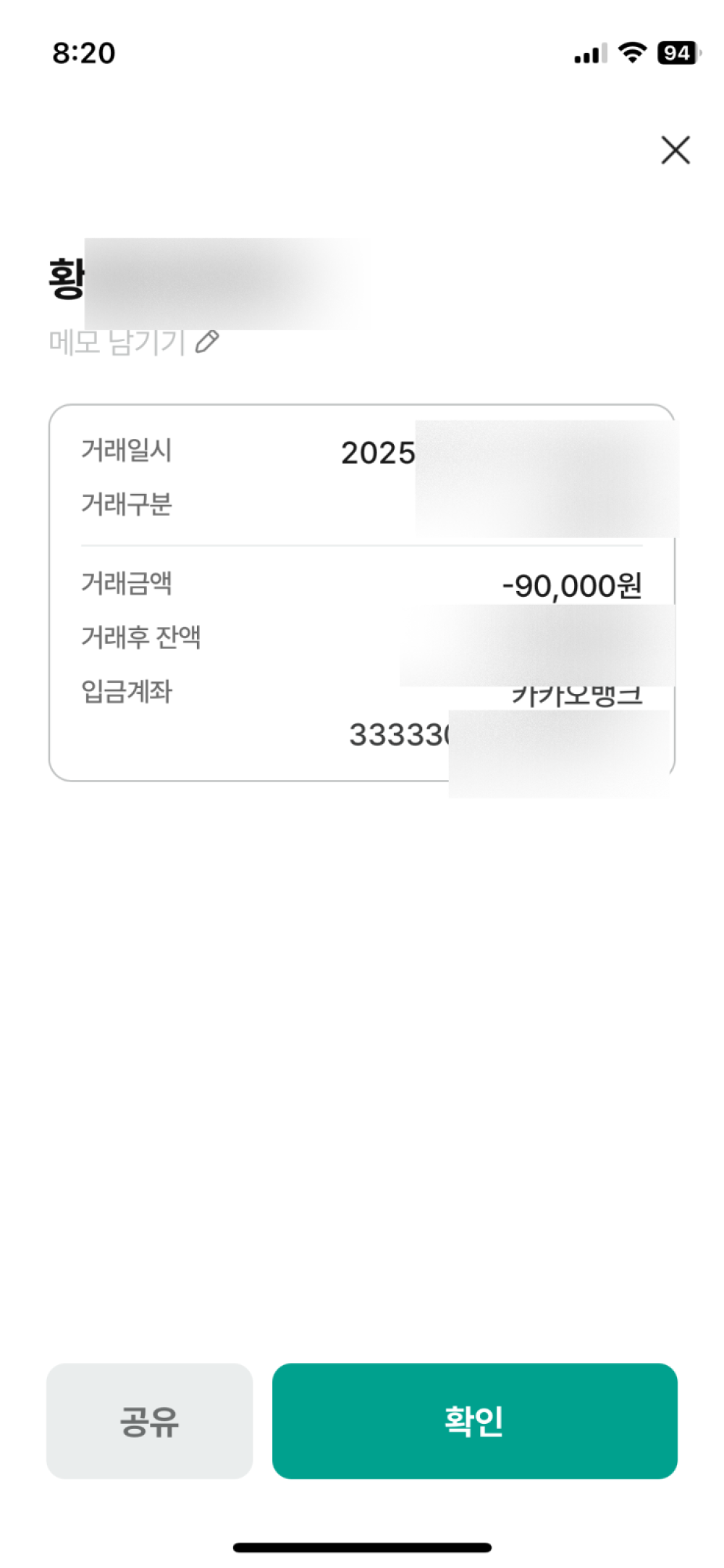Viewport: 724px width, 1568px height.
Task: Tap the 메모 남기기 memo text
Action: pyautogui.click(x=117, y=343)
